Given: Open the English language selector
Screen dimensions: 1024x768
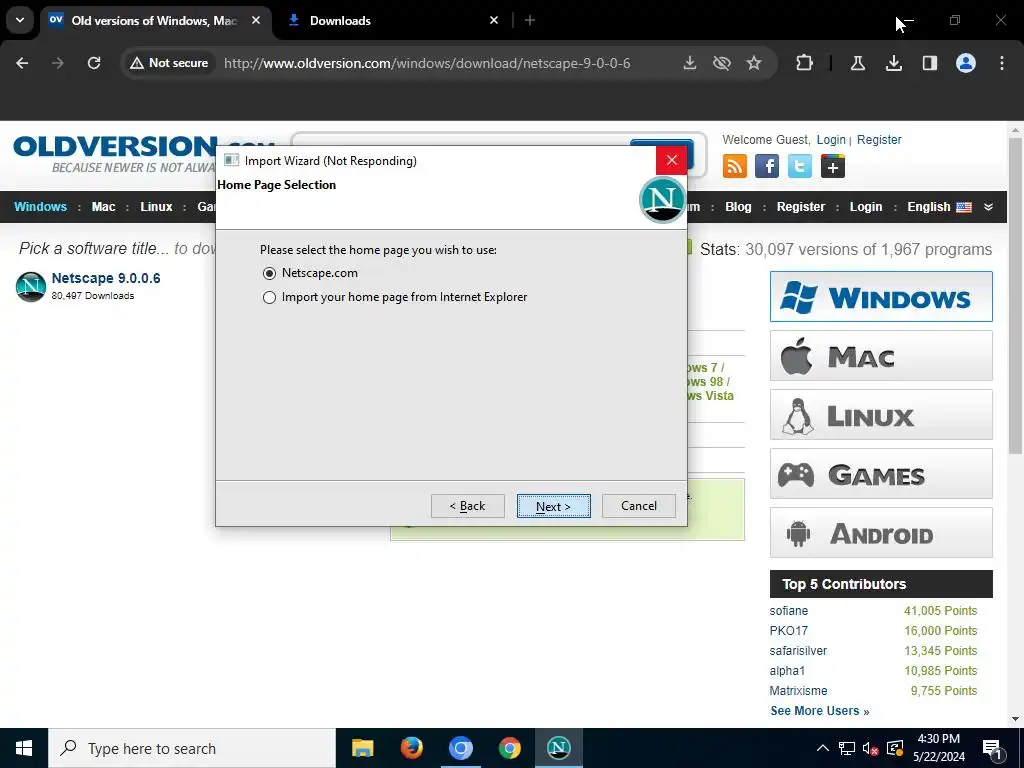Looking at the screenshot, I should tap(939, 207).
